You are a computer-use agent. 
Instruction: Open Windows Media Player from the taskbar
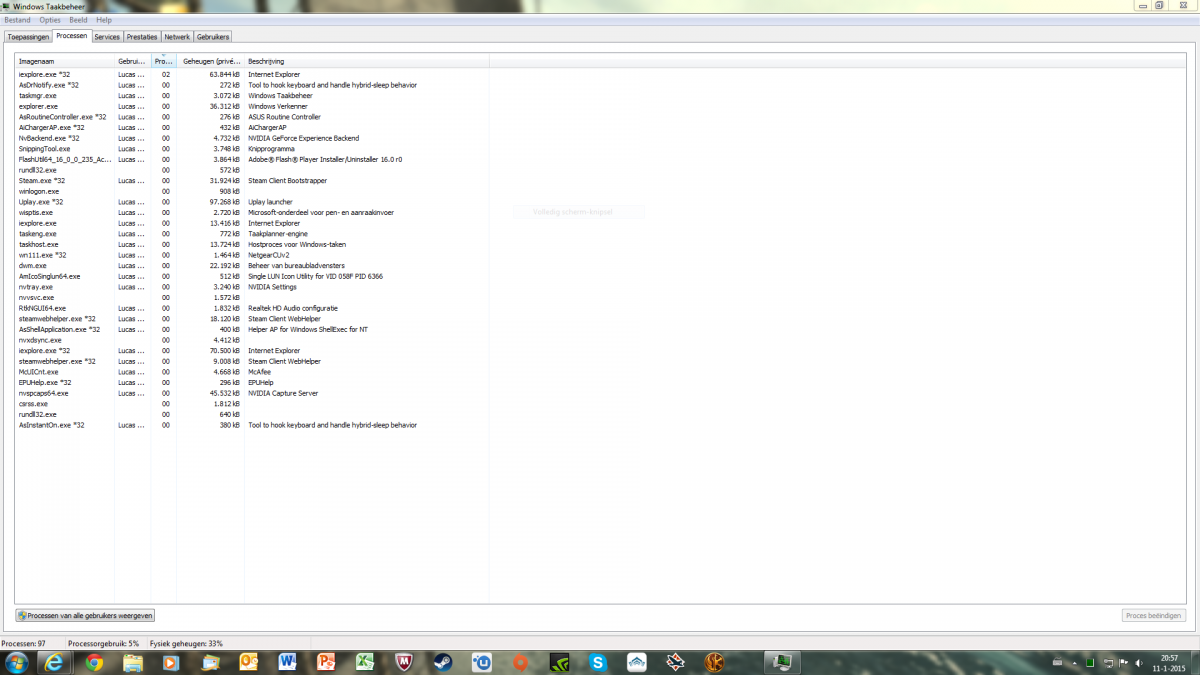(171, 662)
